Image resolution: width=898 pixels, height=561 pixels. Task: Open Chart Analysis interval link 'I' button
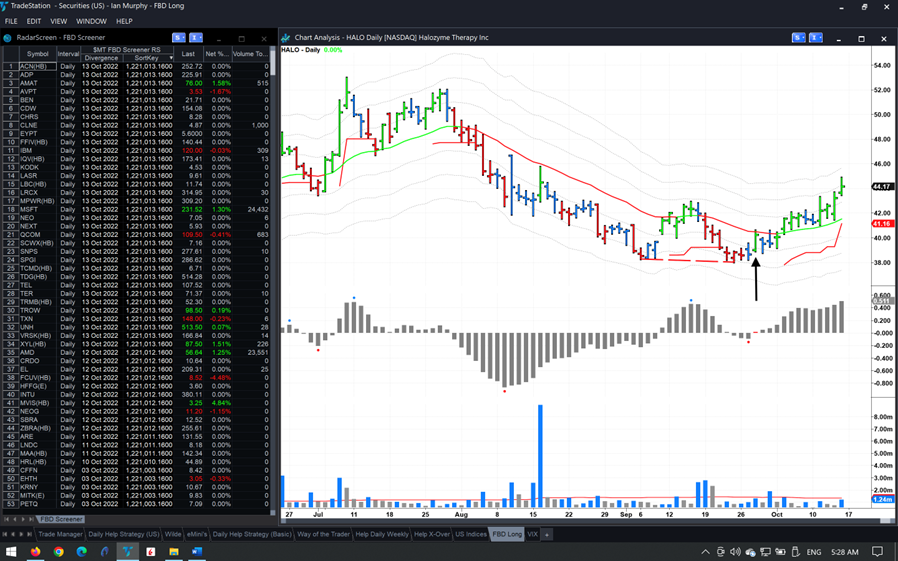[816, 38]
